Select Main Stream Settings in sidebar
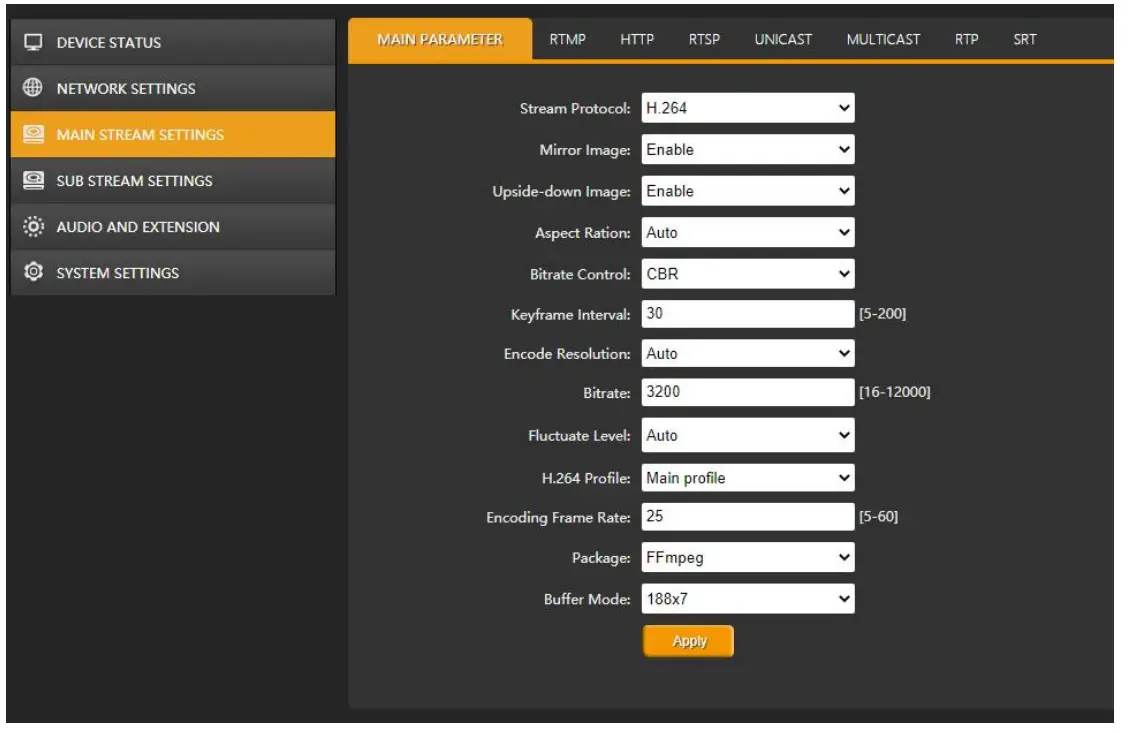Image resolution: width=1128 pixels, height=733 pixels. 173,135
